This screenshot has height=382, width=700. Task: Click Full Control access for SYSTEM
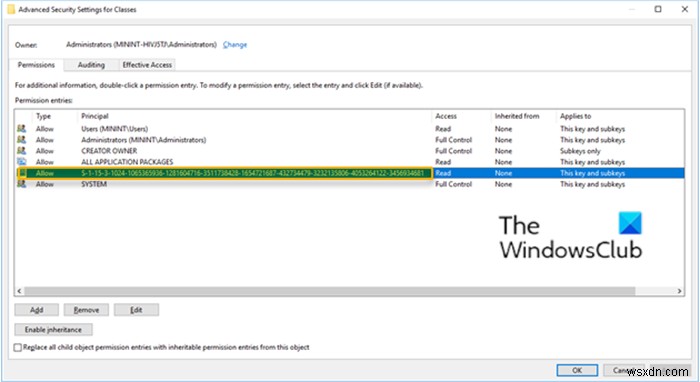454,184
